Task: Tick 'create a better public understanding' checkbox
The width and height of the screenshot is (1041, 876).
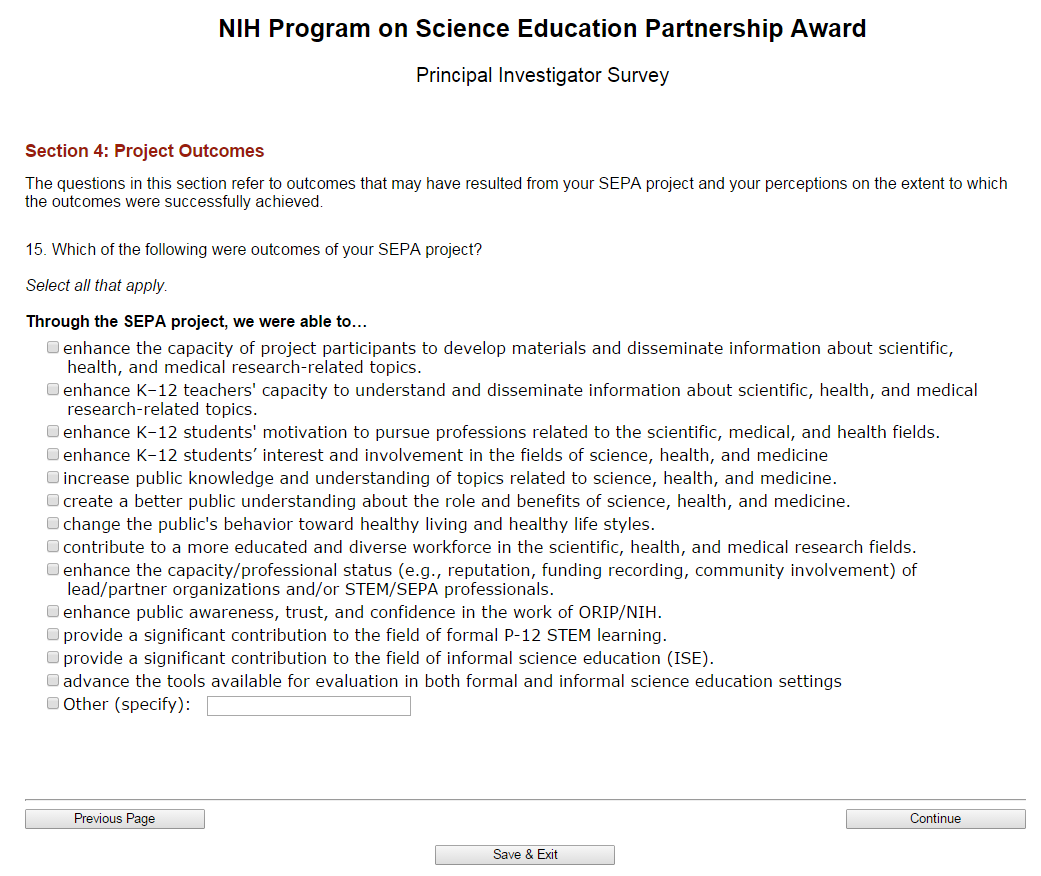Action: (x=52, y=501)
